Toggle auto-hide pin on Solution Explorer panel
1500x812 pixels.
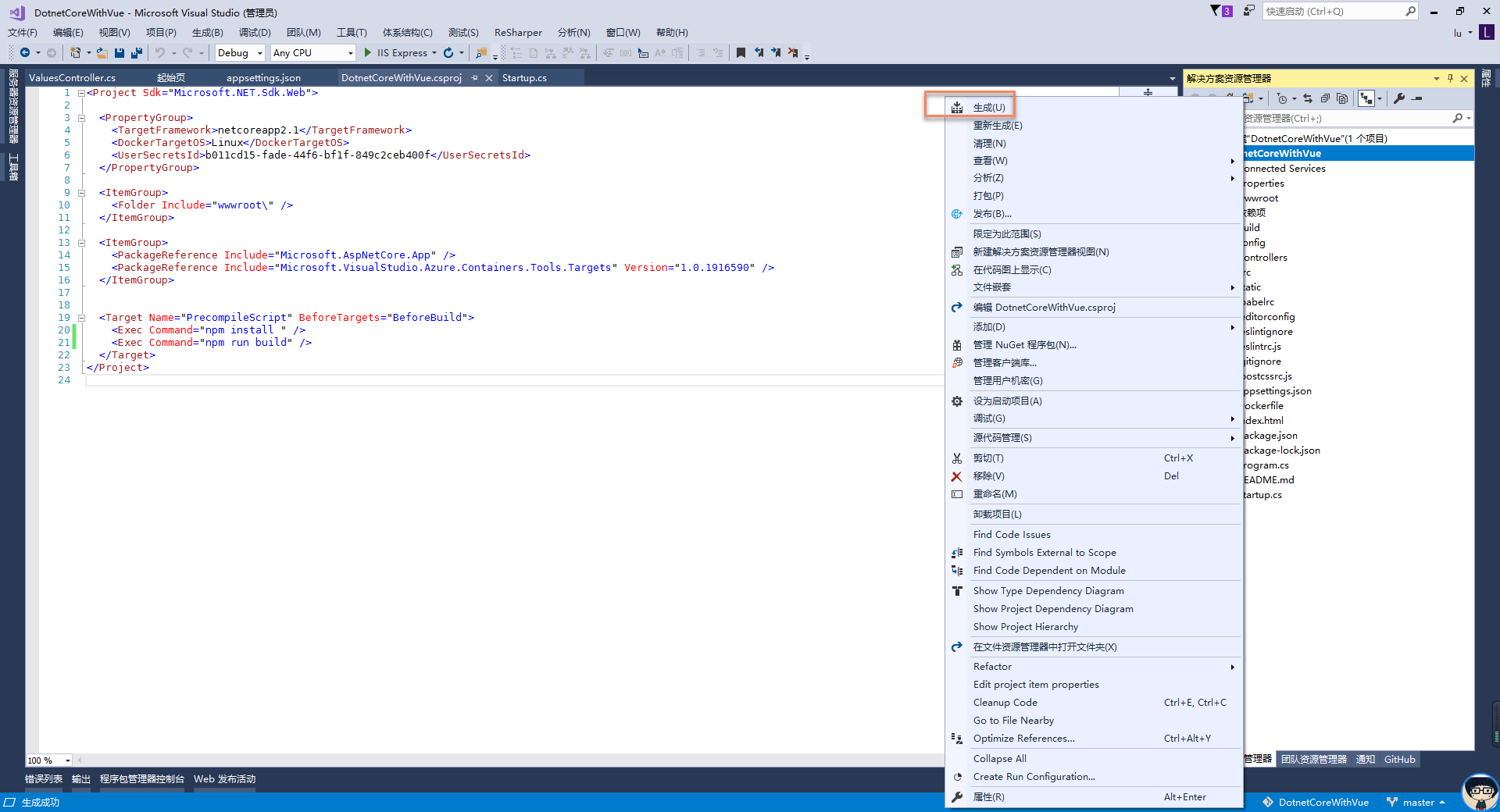(1450, 78)
